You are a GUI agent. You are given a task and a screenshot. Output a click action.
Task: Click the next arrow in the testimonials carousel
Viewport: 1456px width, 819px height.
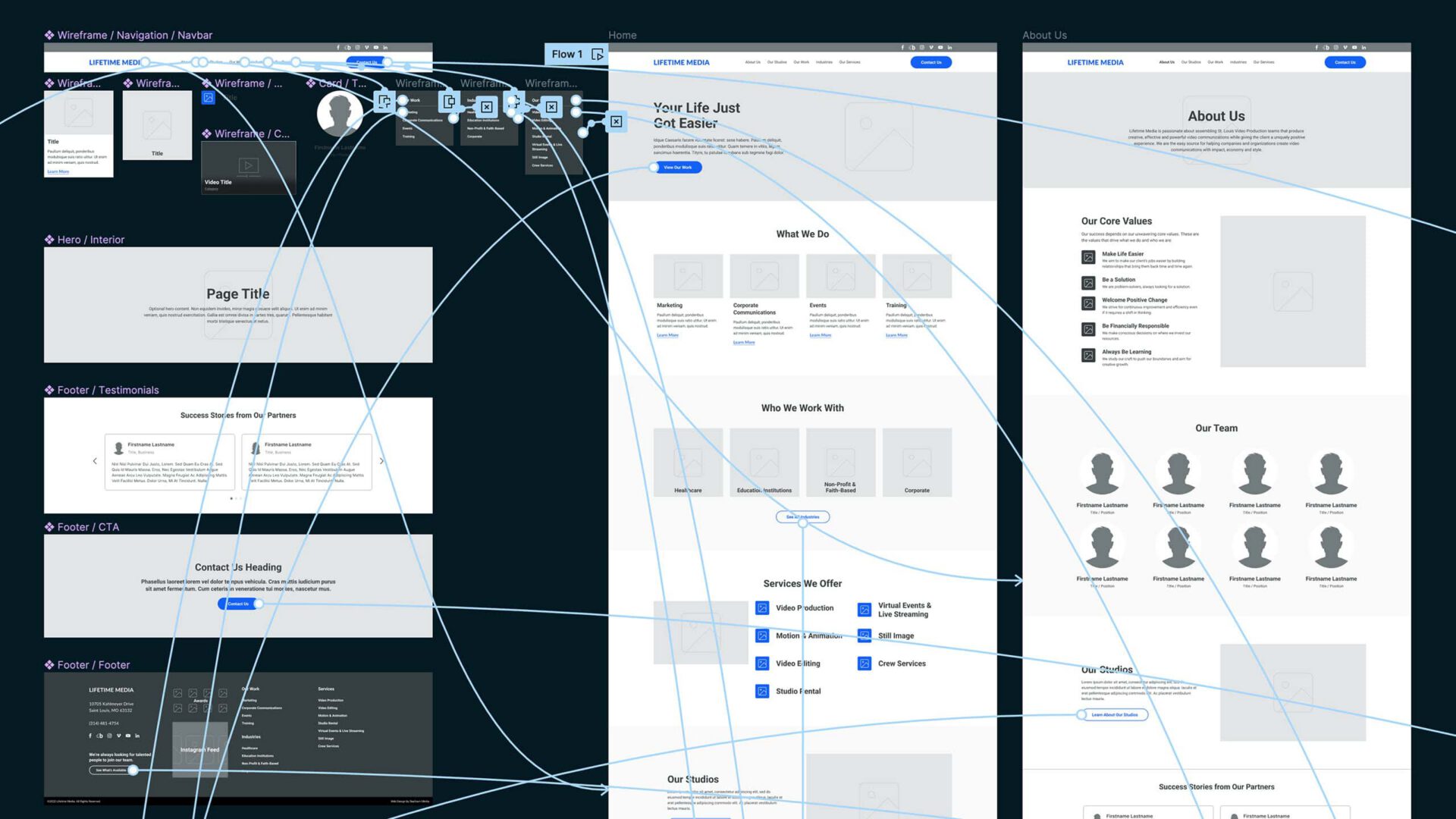(x=381, y=460)
